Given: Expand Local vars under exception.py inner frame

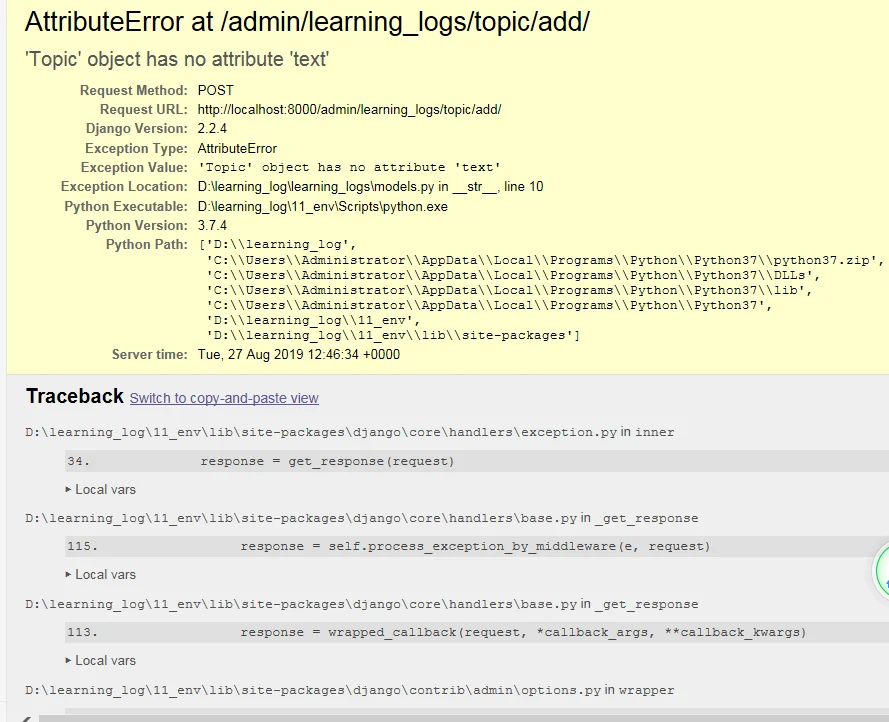Looking at the screenshot, I should [x=100, y=489].
